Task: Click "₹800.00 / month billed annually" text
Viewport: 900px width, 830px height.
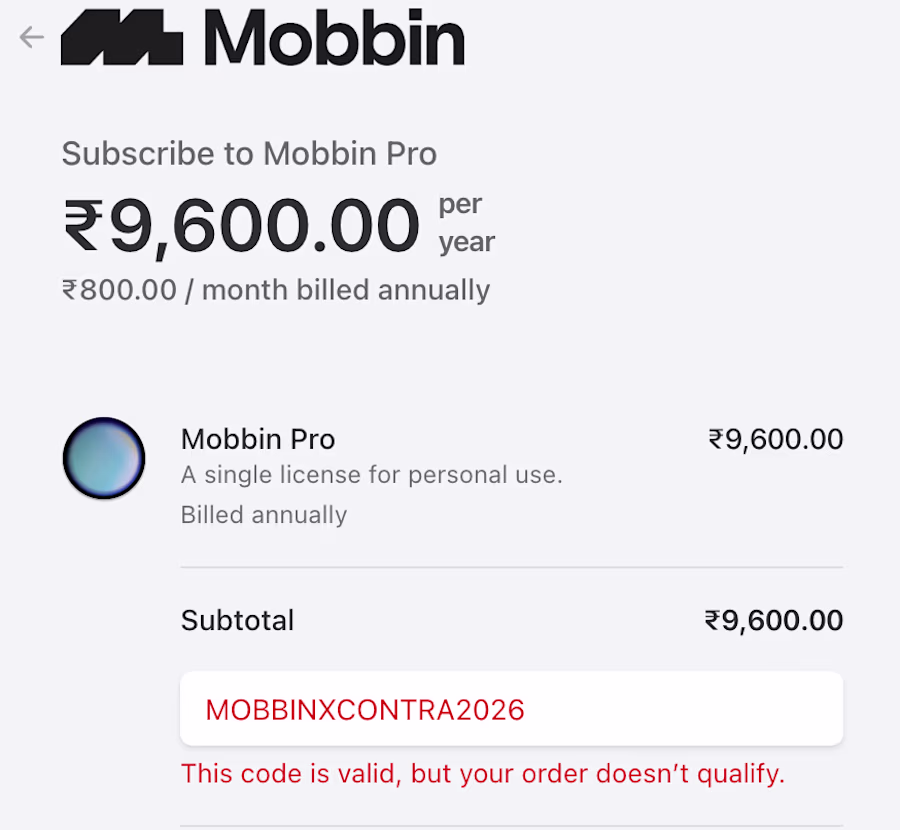Action: [x=276, y=290]
